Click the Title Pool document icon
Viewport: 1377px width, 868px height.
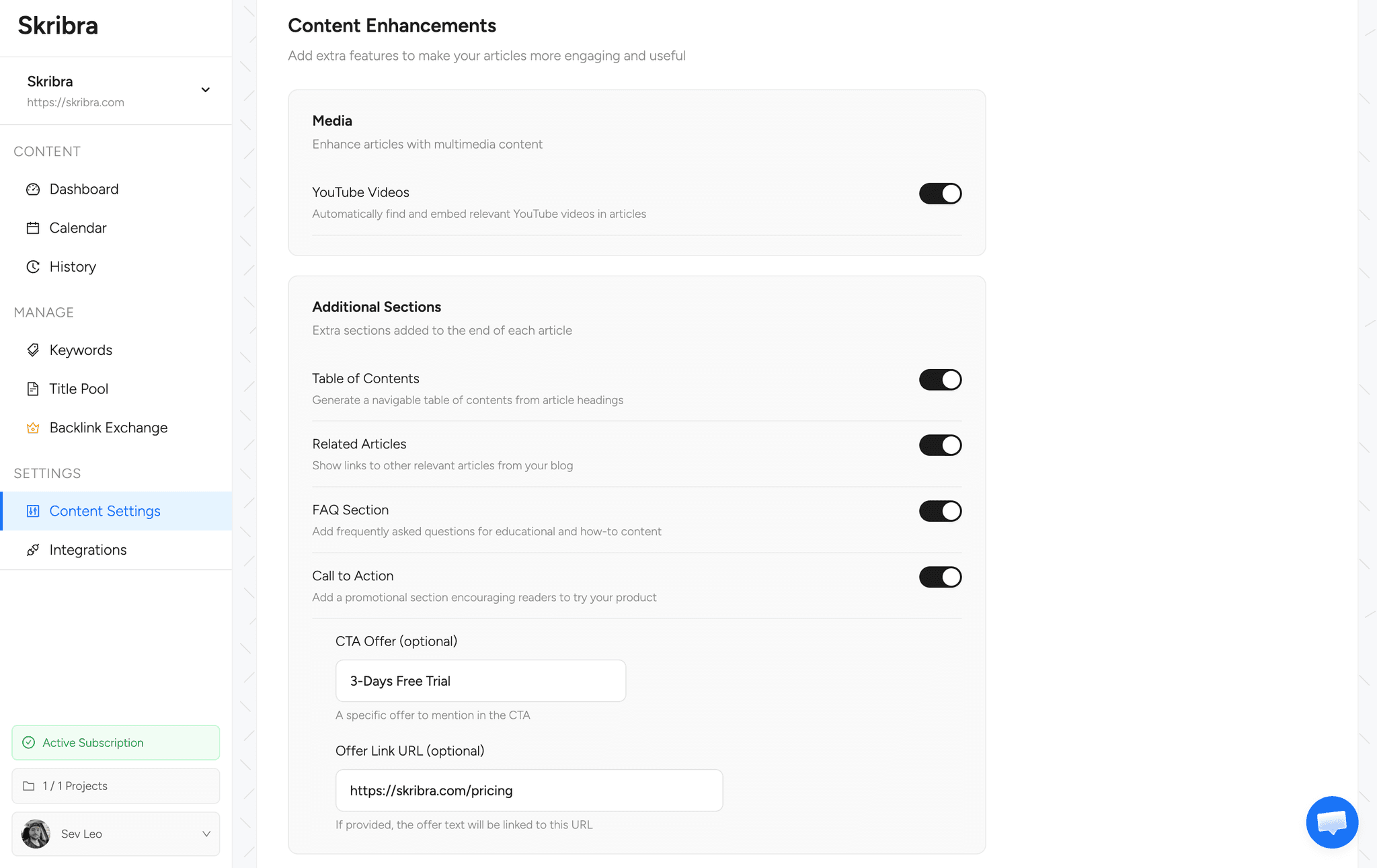point(33,389)
